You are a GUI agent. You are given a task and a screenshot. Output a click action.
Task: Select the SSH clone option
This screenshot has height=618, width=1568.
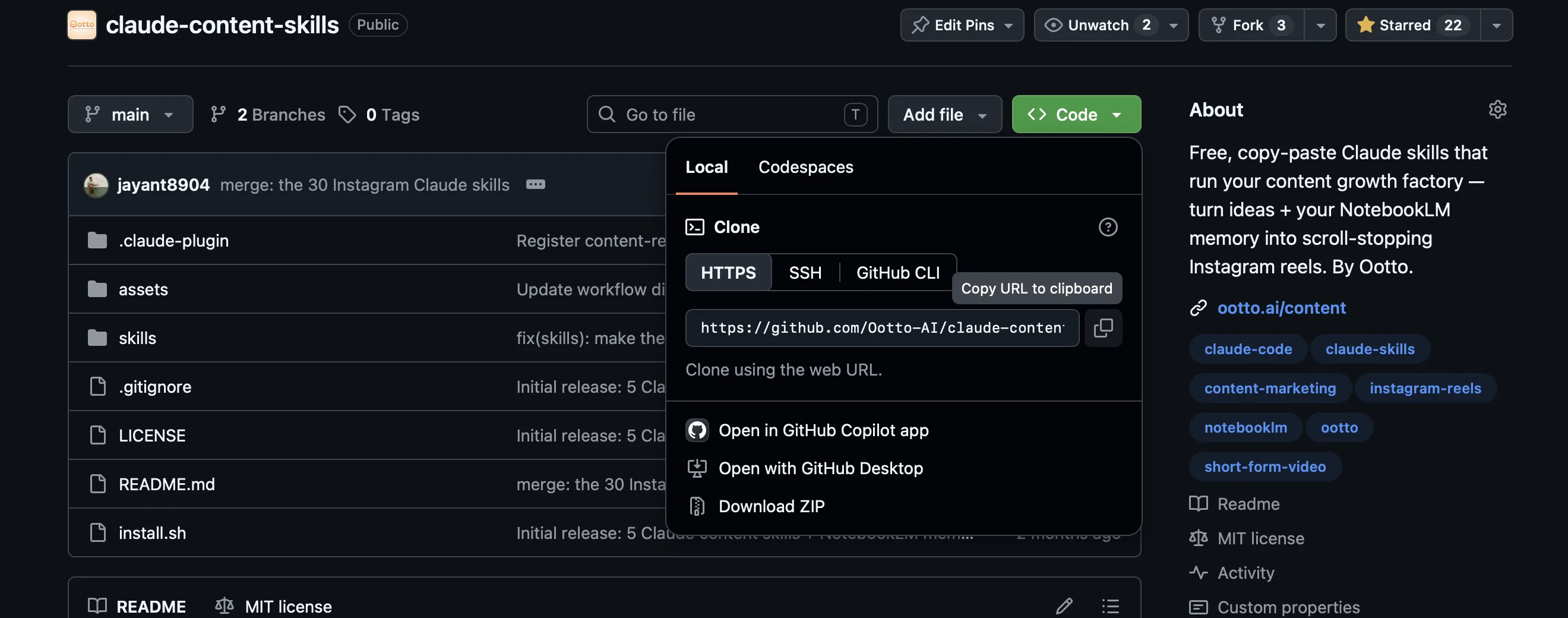805,273
